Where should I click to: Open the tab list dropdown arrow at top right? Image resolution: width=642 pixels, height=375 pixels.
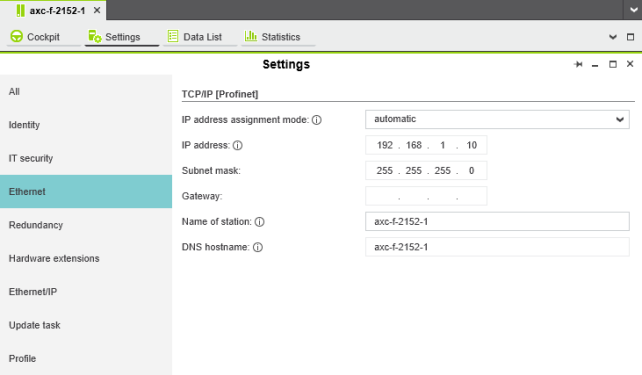click(x=633, y=10)
